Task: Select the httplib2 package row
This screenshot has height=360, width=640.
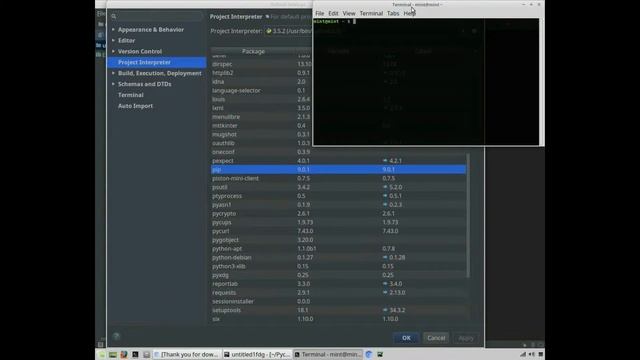Action: pyautogui.click(x=262, y=73)
